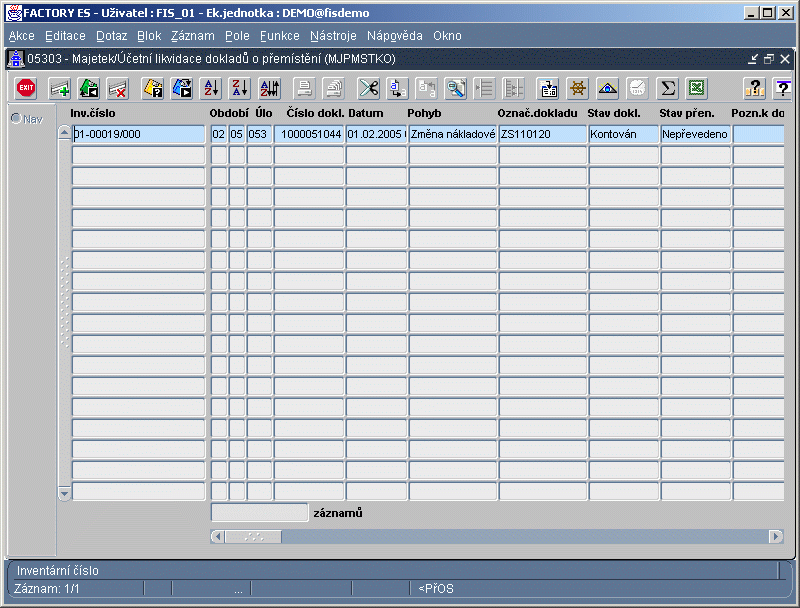Open the Záznam menu
This screenshot has height=608, width=800.
point(193,36)
